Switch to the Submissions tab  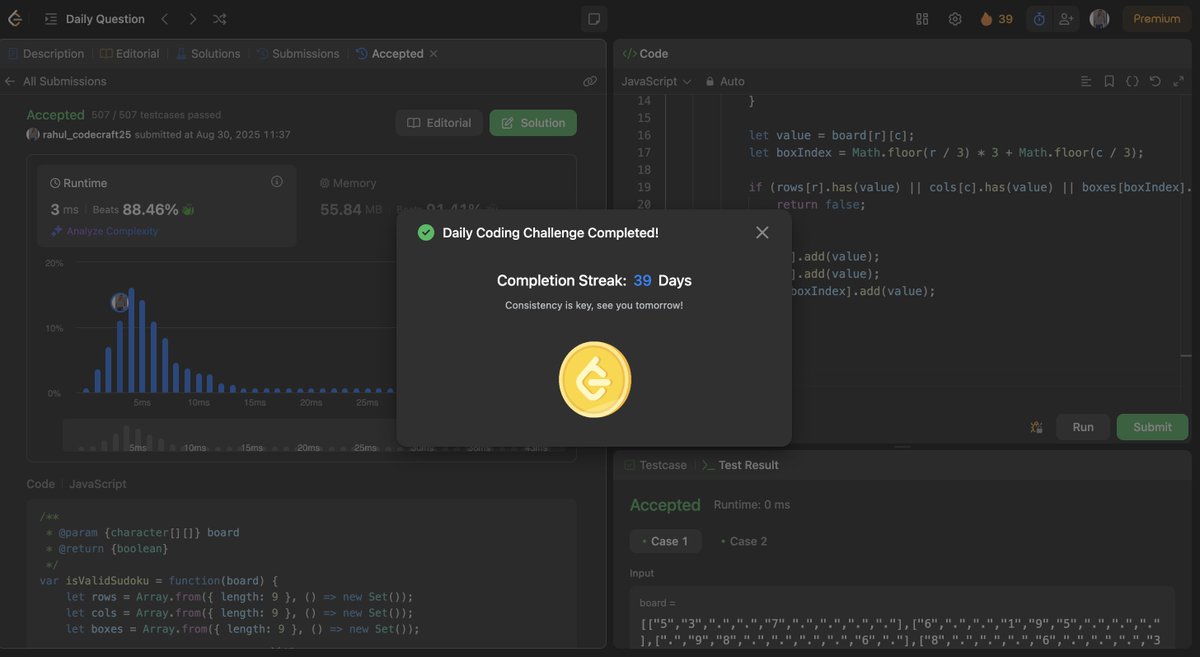coord(297,54)
